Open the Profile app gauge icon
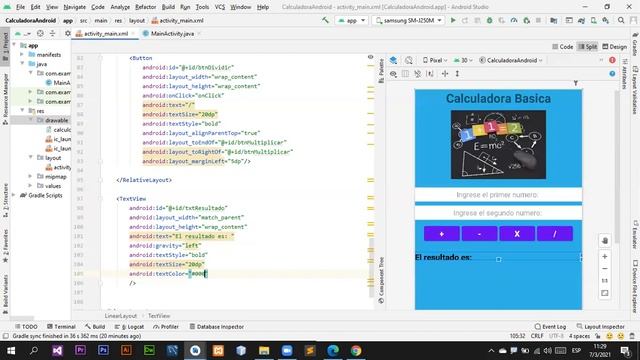640x360 pixels. (x=514, y=20)
